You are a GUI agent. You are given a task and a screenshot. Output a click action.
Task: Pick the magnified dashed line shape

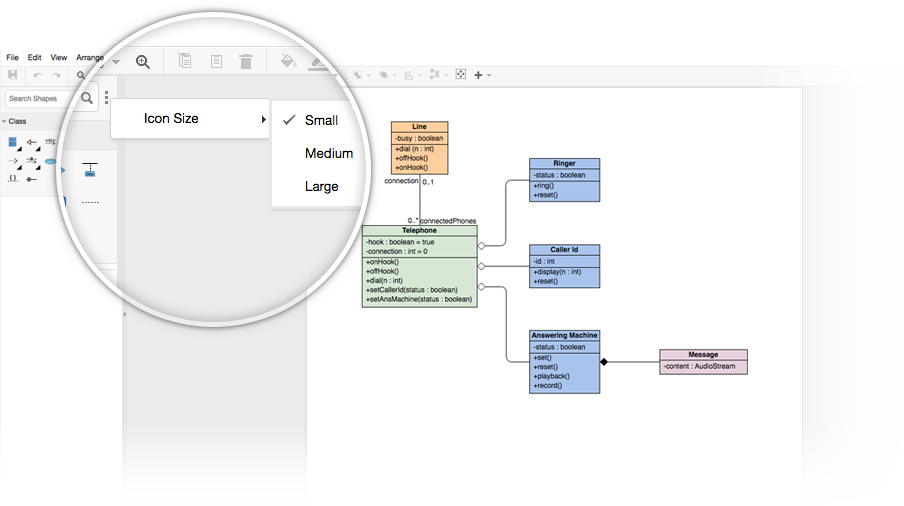(x=90, y=202)
